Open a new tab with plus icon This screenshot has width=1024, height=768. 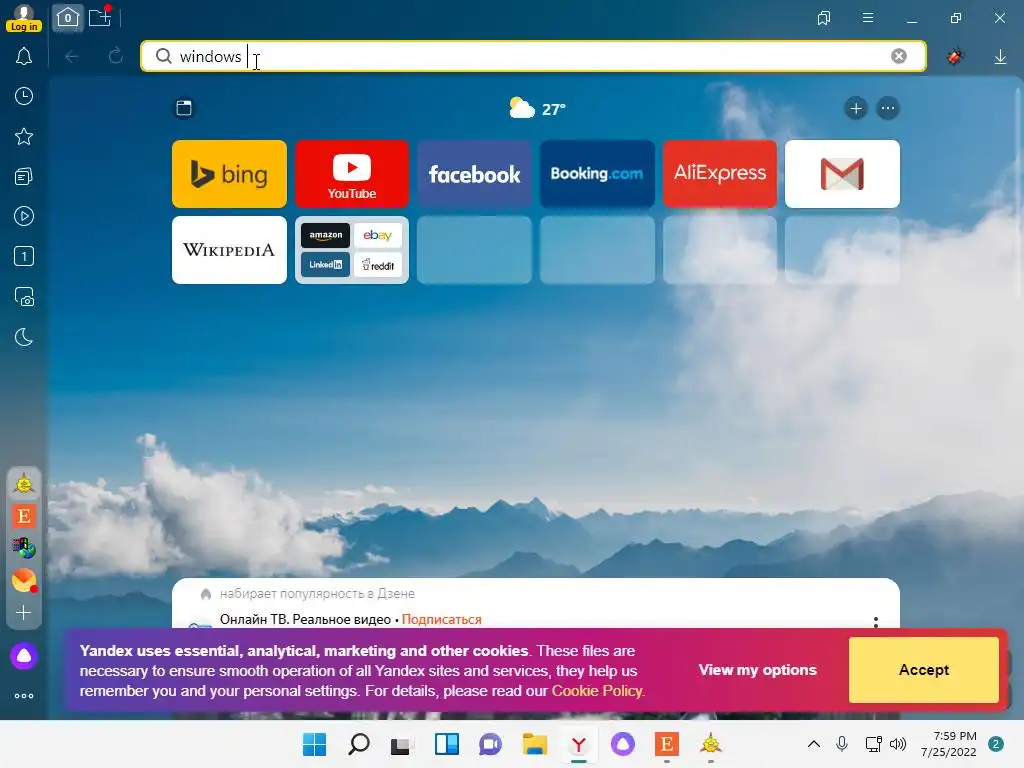pos(100,18)
